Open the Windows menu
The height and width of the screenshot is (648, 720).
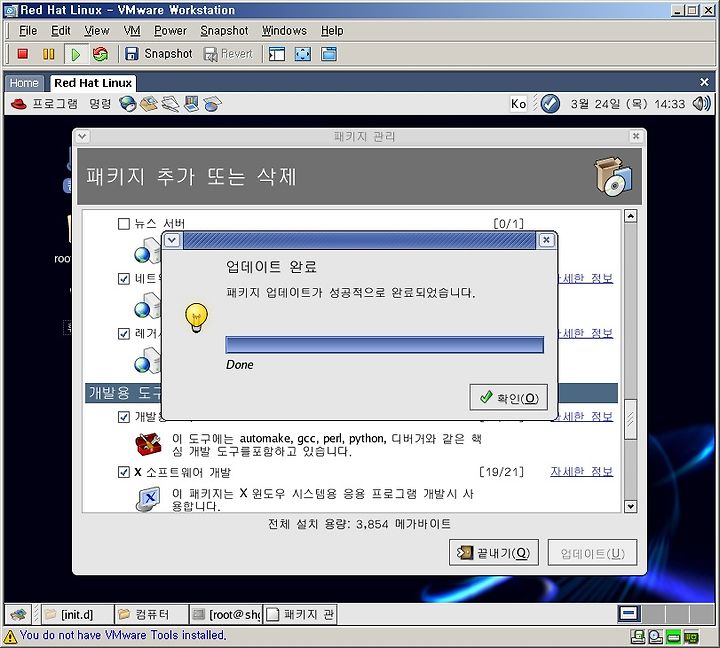click(284, 31)
